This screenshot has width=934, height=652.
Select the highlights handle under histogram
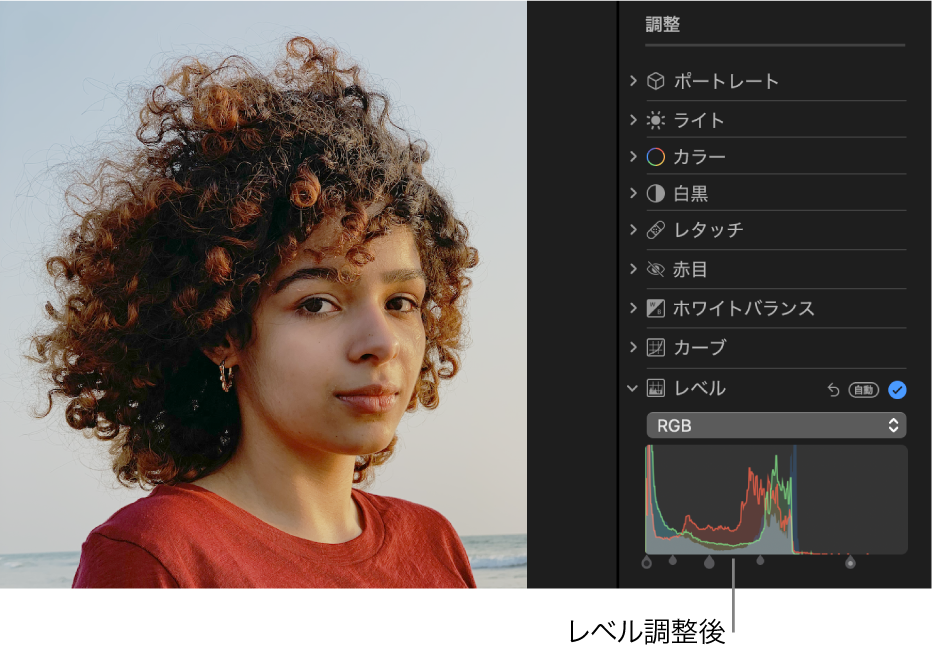[x=760, y=560]
